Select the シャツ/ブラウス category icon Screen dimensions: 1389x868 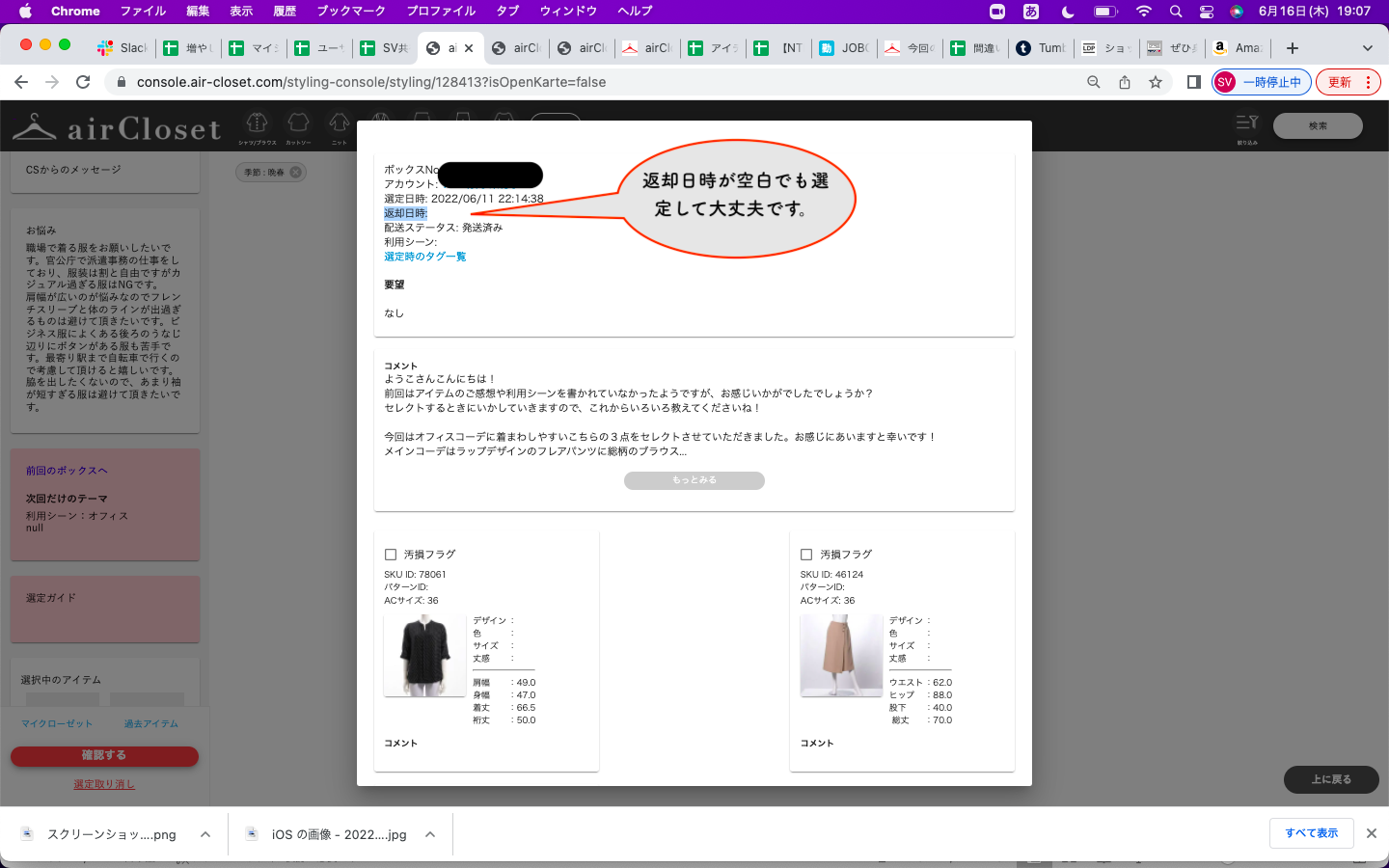pyautogui.click(x=257, y=124)
